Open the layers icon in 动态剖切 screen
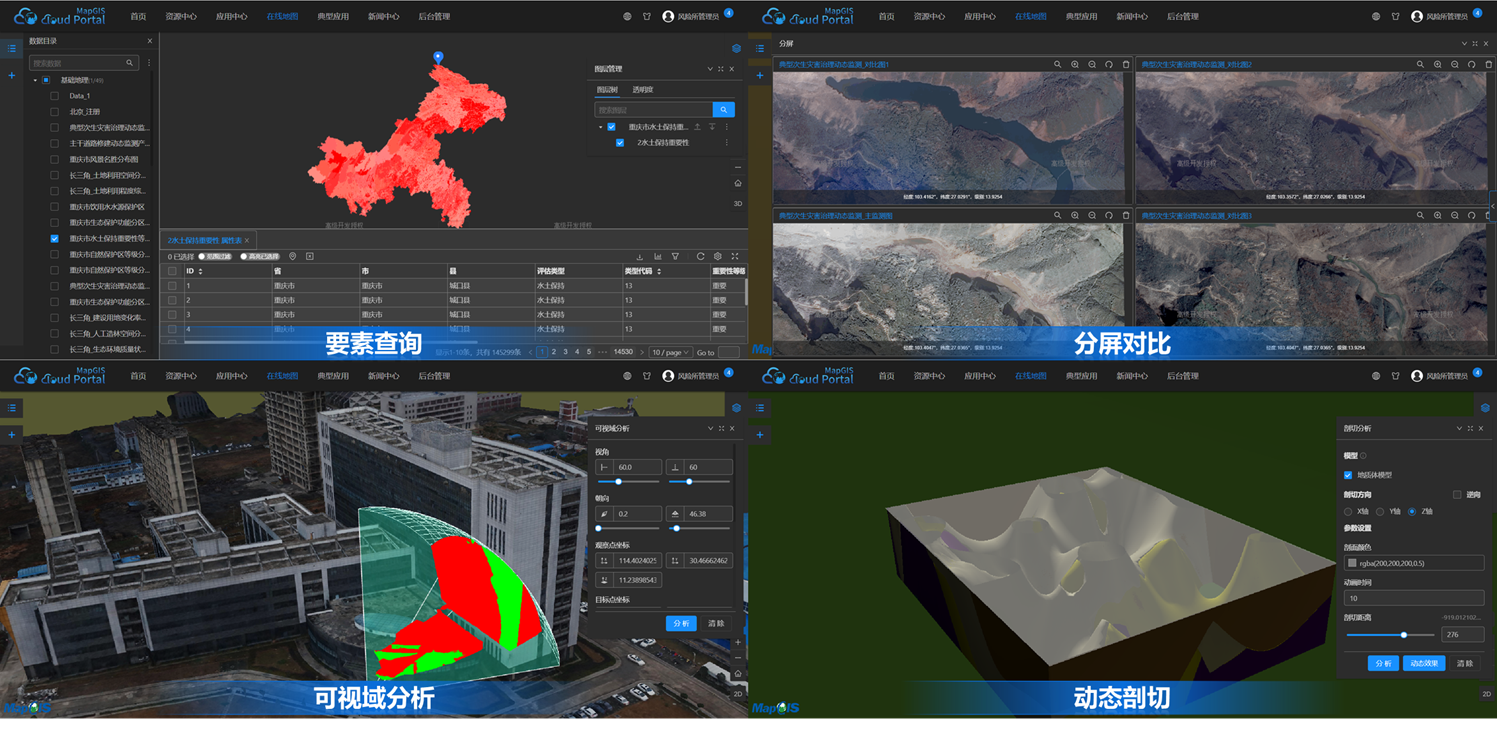1497x744 pixels. tap(1485, 408)
